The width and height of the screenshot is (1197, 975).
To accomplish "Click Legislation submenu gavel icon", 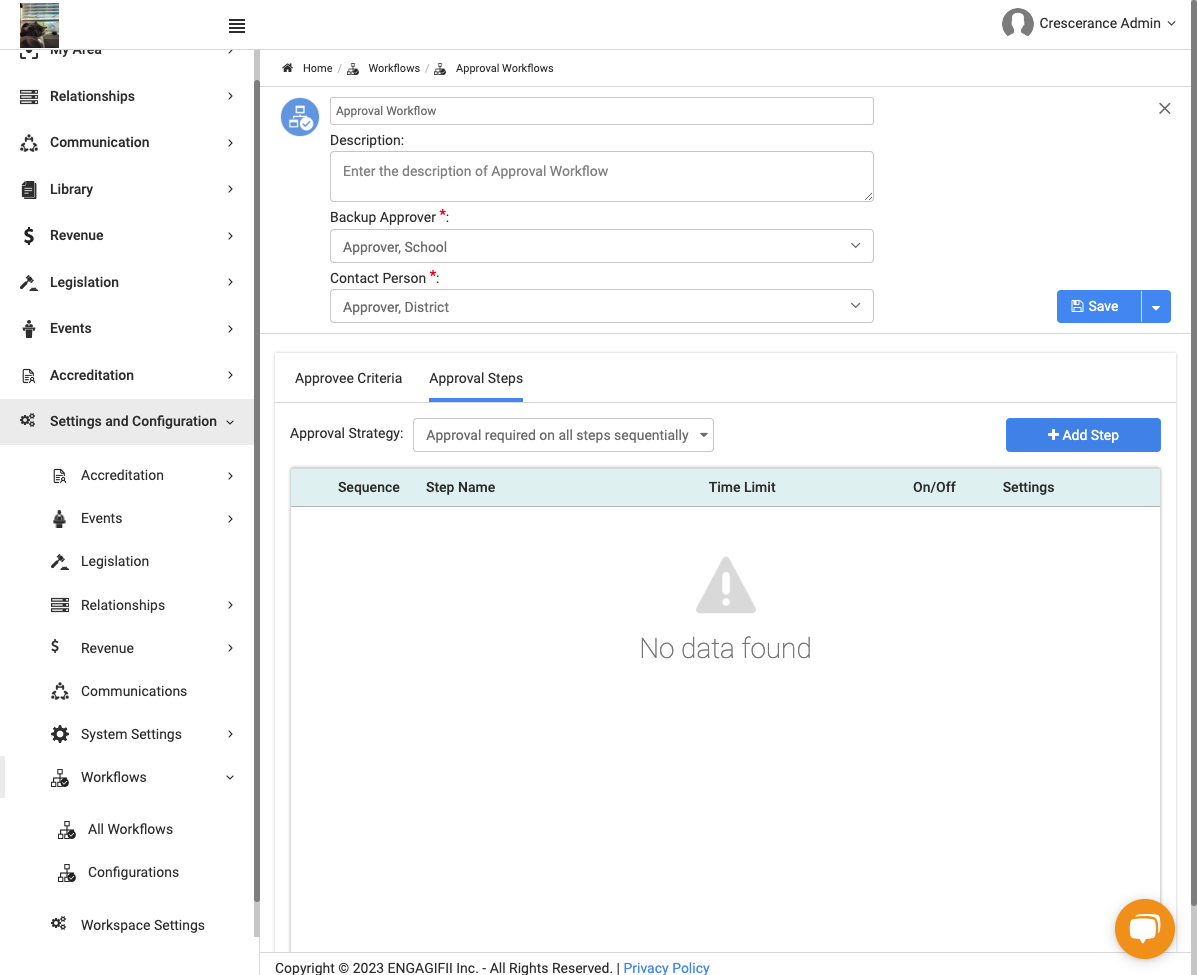I will pyautogui.click(x=60, y=562).
